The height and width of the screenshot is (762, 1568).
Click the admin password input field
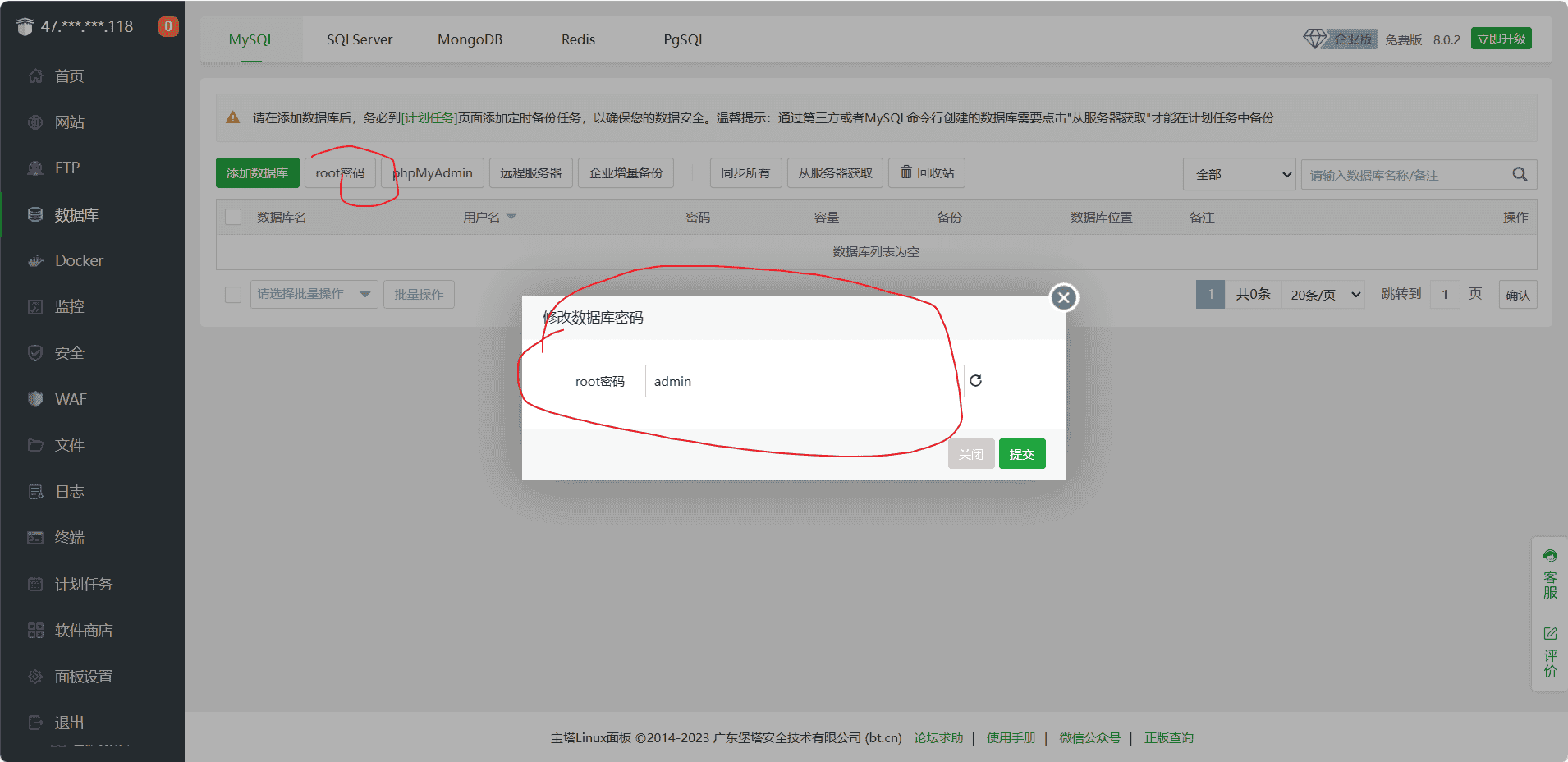(802, 380)
